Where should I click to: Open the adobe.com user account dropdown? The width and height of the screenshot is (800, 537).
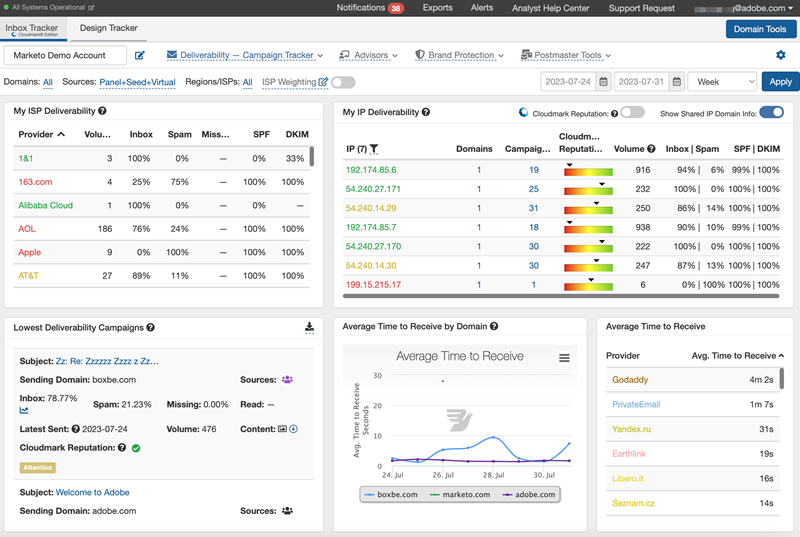[744, 8]
